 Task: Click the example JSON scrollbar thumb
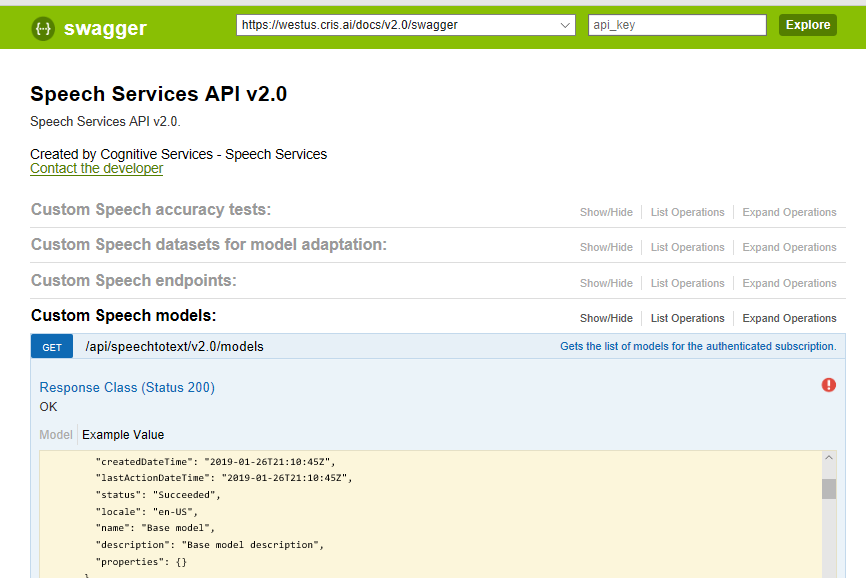tap(828, 488)
